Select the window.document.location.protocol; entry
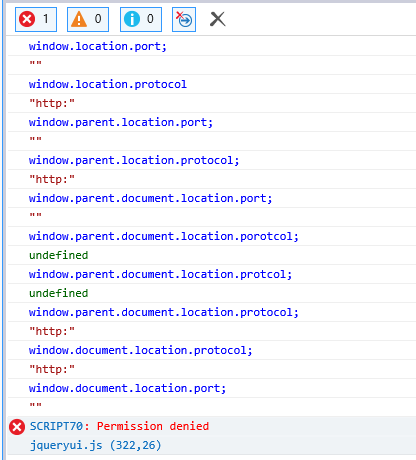Screen dimensions: 416x460 (x=141, y=350)
